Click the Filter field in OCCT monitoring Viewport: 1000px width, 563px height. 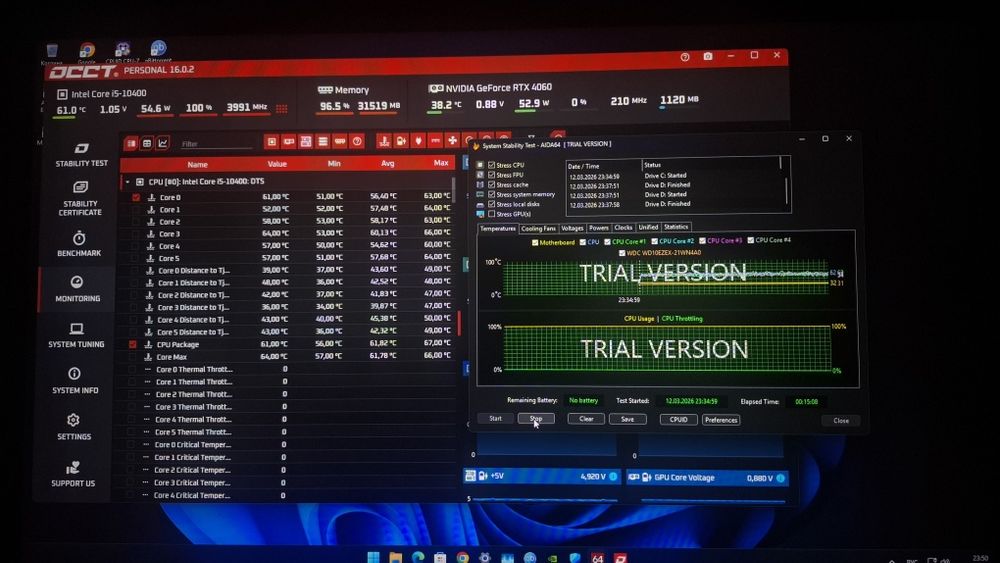(217, 144)
